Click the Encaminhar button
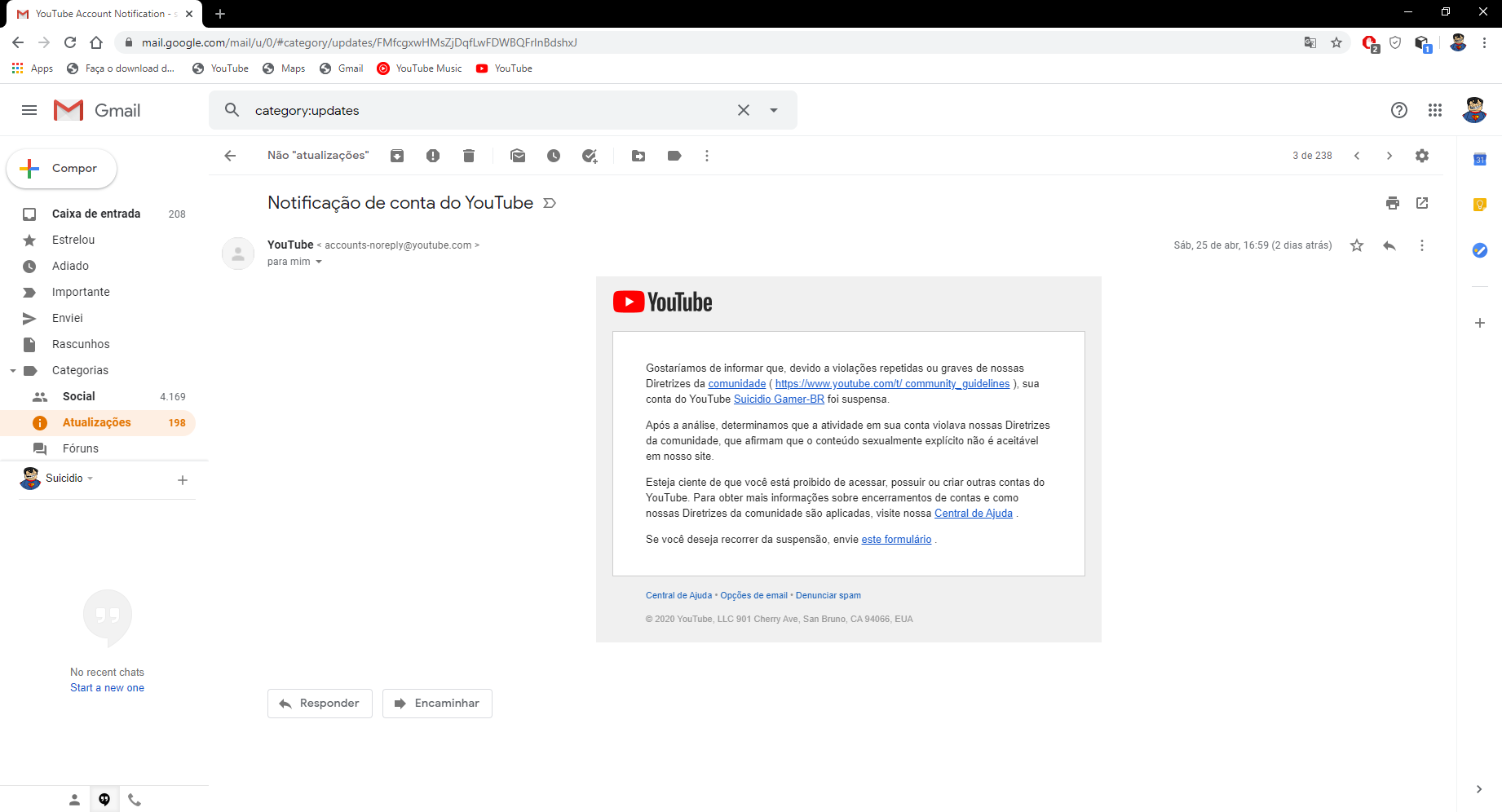This screenshot has height=812, width=1502. [x=437, y=704]
